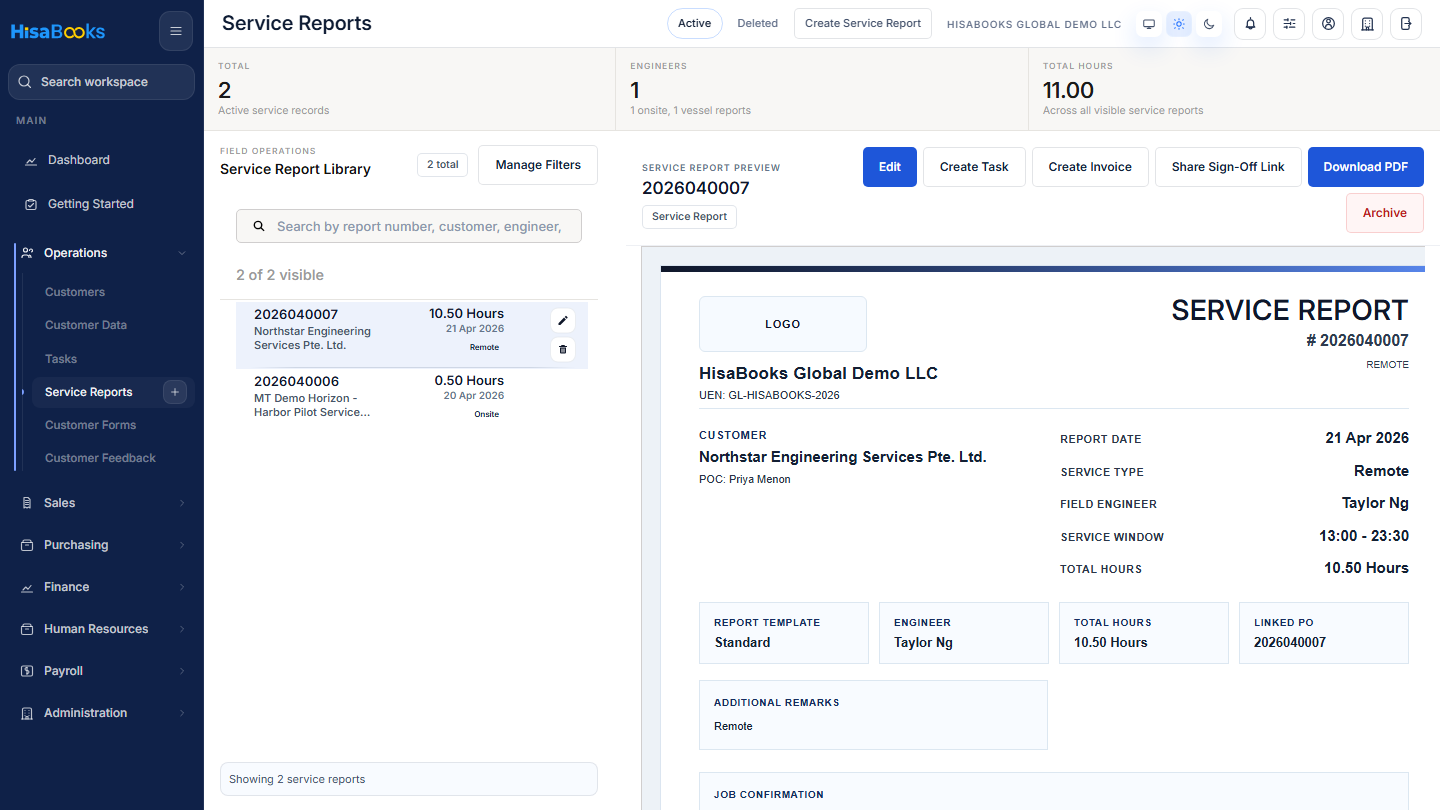This screenshot has width=1440, height=810.
Task: Switch to system display theme
Action: pos(1149,24)
